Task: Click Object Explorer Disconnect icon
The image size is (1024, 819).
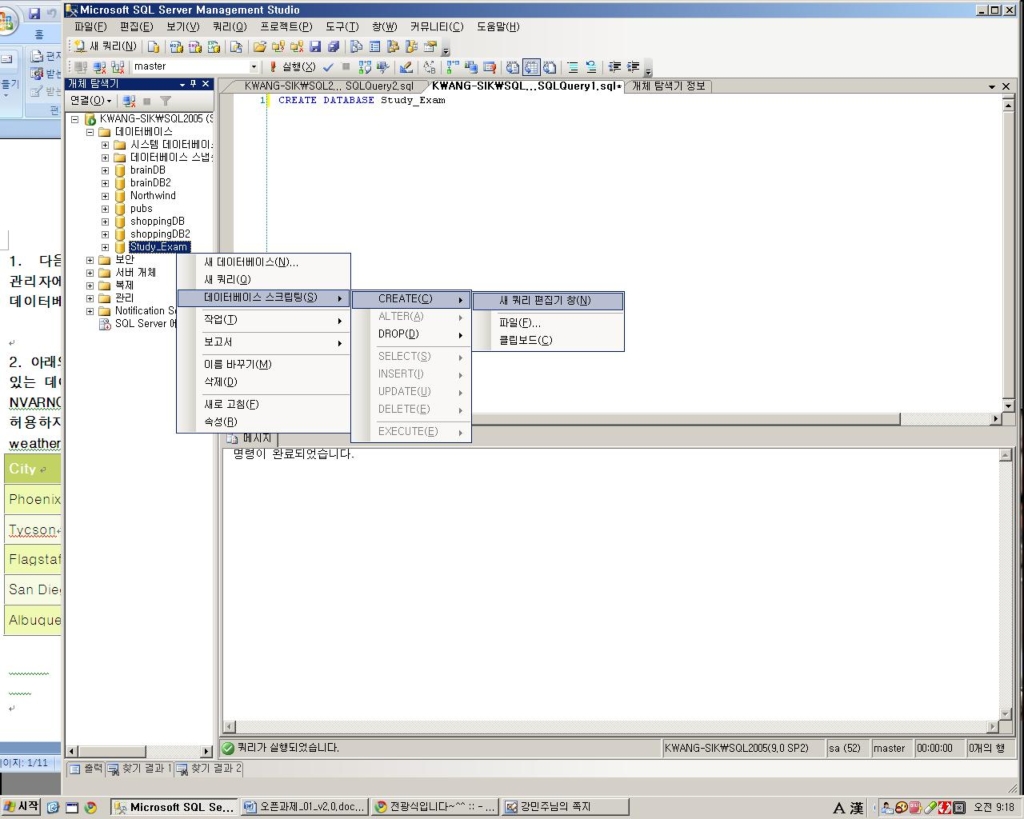Action: [x=129, y=101]
